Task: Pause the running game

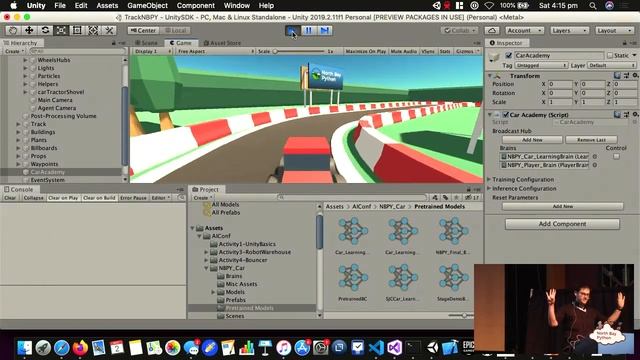Action: 309,31
